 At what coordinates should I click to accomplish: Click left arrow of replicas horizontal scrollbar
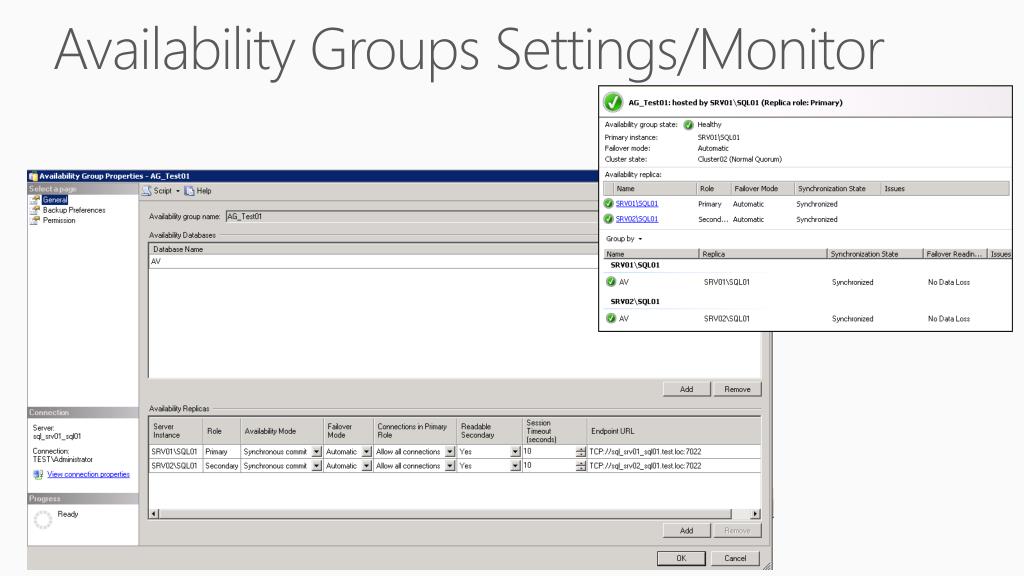click(x=153, y=514)
